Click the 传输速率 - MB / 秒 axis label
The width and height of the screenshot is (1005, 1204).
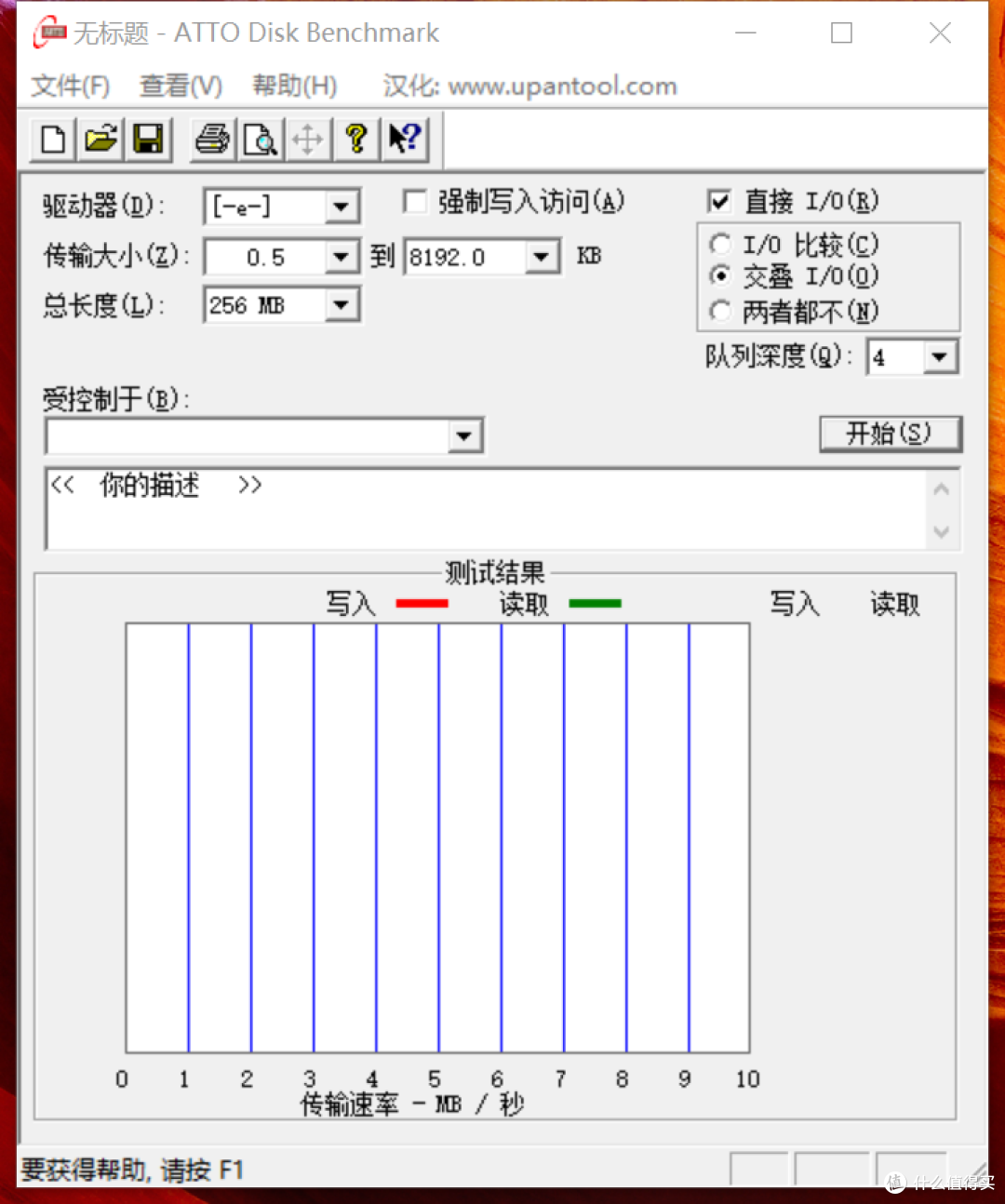point(412,1104)
